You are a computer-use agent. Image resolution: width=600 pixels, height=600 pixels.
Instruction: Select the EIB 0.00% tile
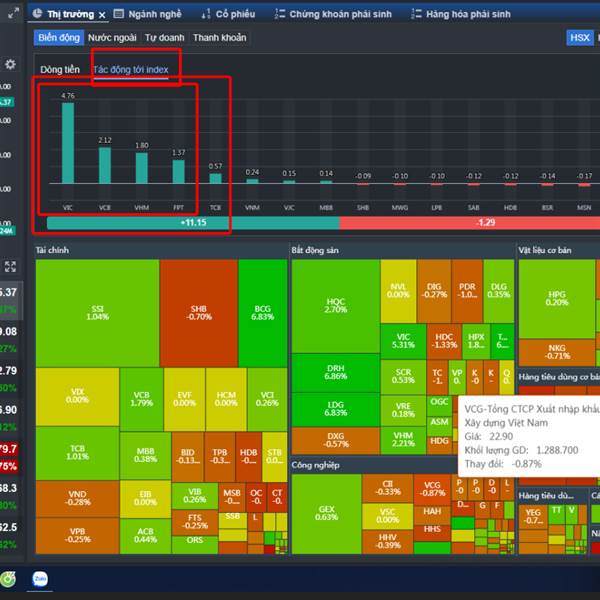coord(145,499)
